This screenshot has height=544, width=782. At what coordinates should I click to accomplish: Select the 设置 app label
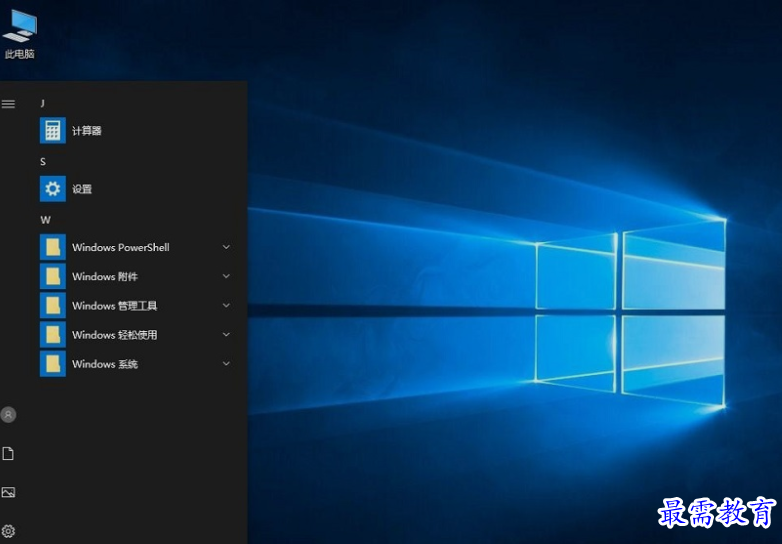(x=82, y=189)
